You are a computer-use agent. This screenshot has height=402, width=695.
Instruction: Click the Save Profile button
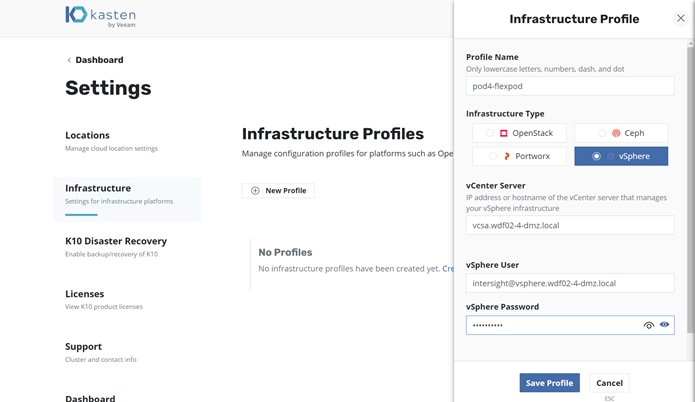pyautogui.click(x=550, y=383)
